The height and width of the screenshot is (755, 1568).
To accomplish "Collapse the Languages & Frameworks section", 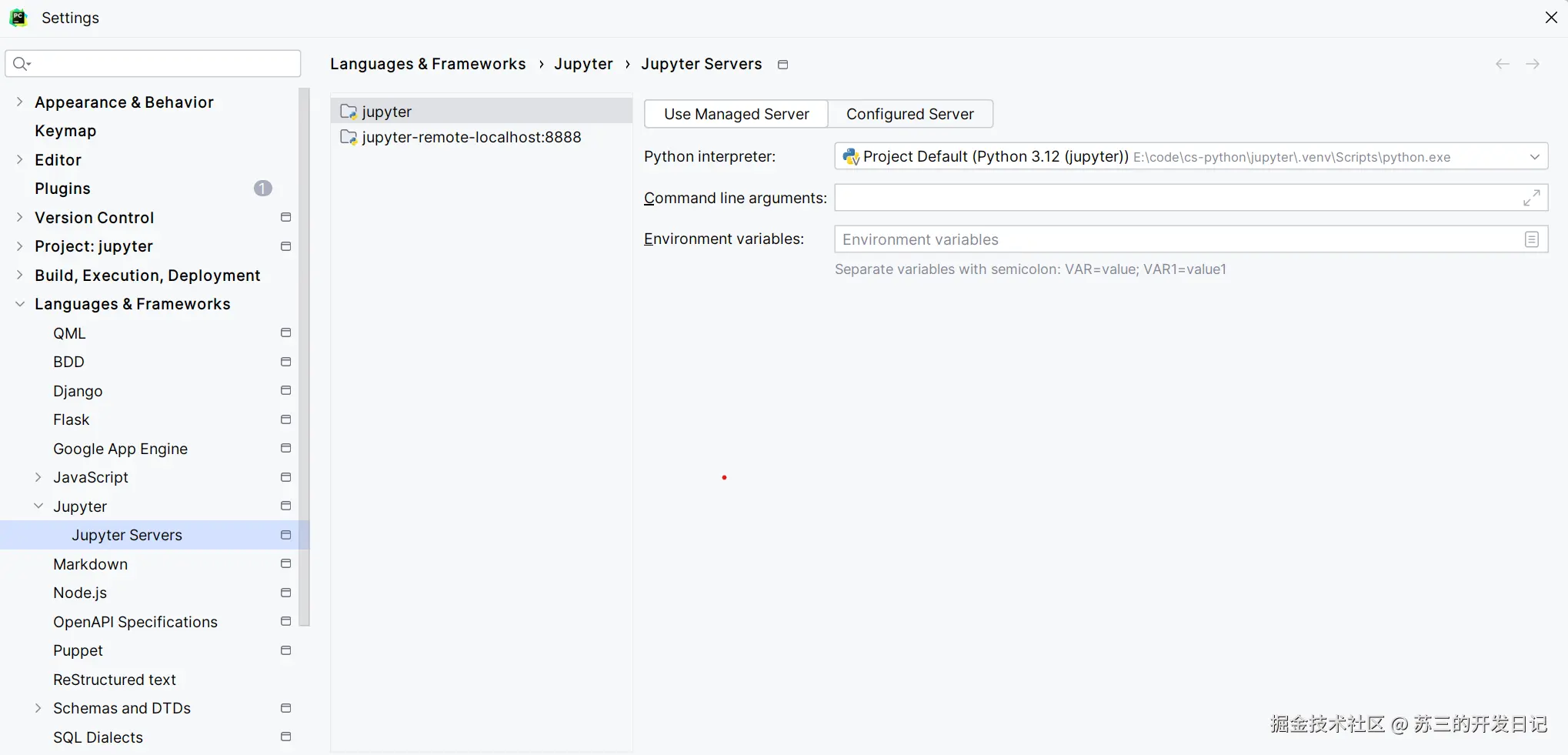I will click(x=20, y=304).
